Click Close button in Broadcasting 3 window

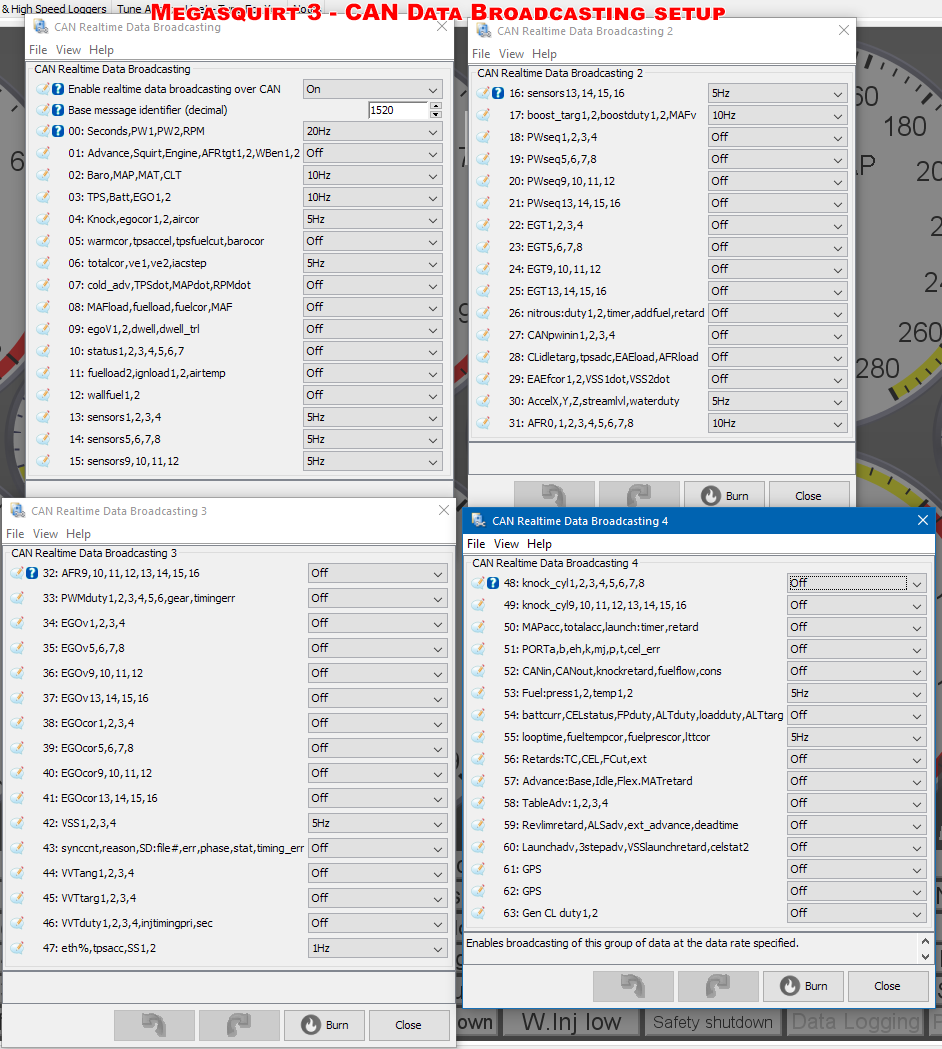pyautogui.click(x=409, y=1025)
